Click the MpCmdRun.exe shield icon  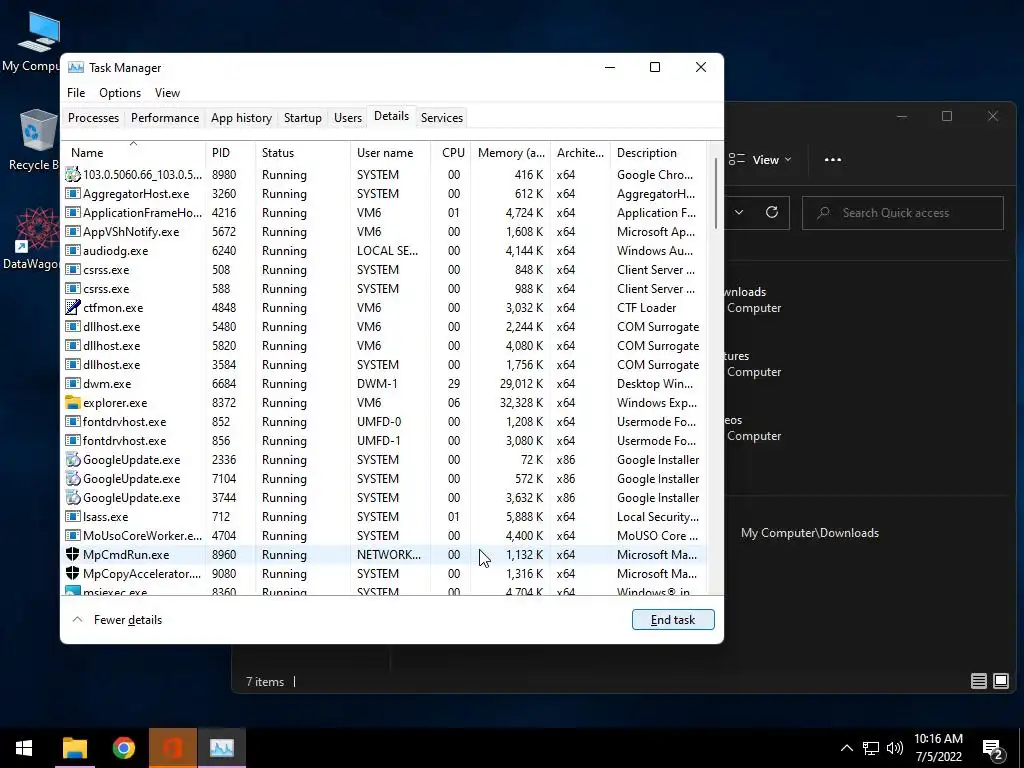tap(72, 554)
